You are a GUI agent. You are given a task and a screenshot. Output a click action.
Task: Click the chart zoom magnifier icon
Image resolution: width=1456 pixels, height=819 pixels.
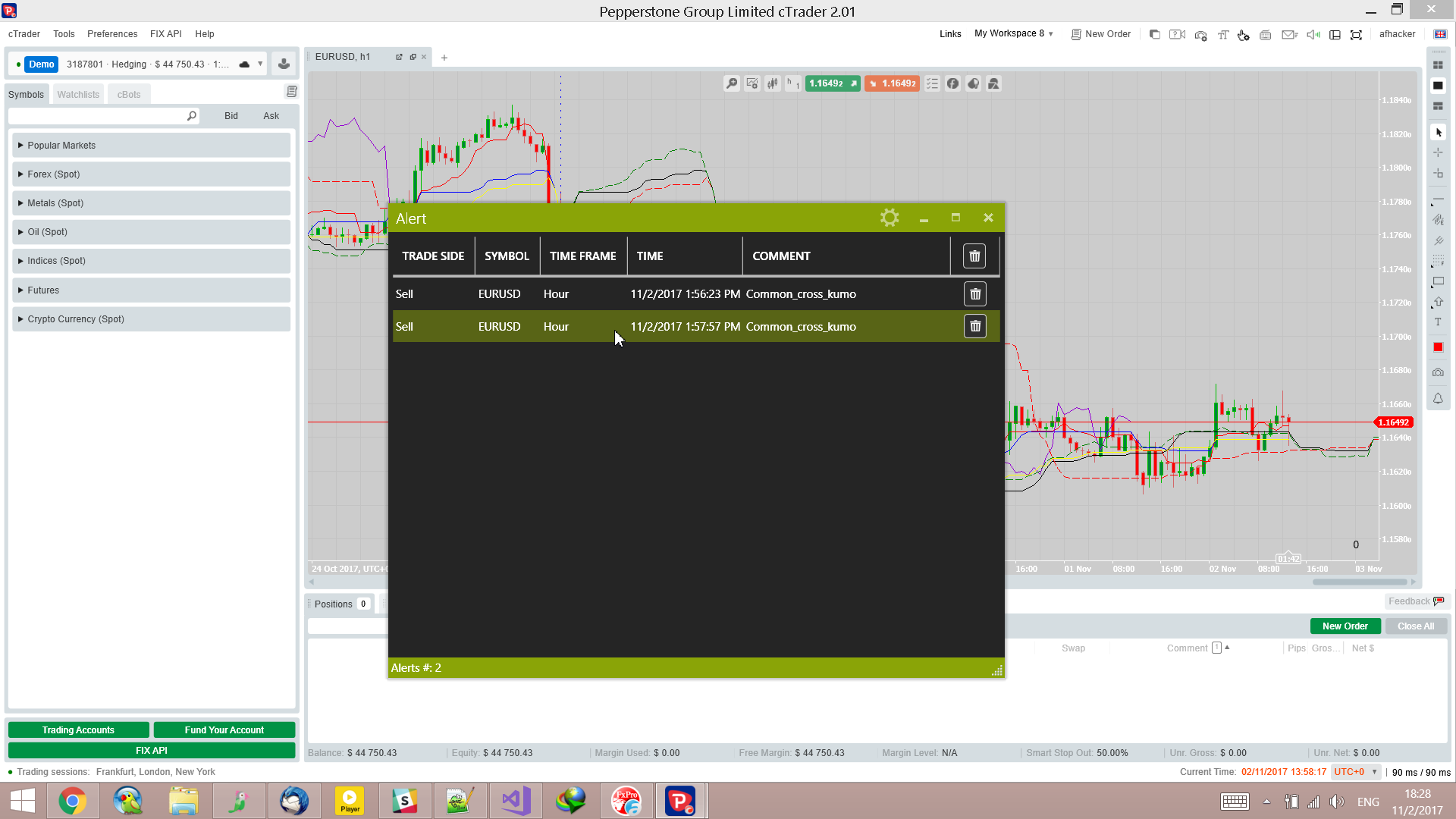[732, 83]
